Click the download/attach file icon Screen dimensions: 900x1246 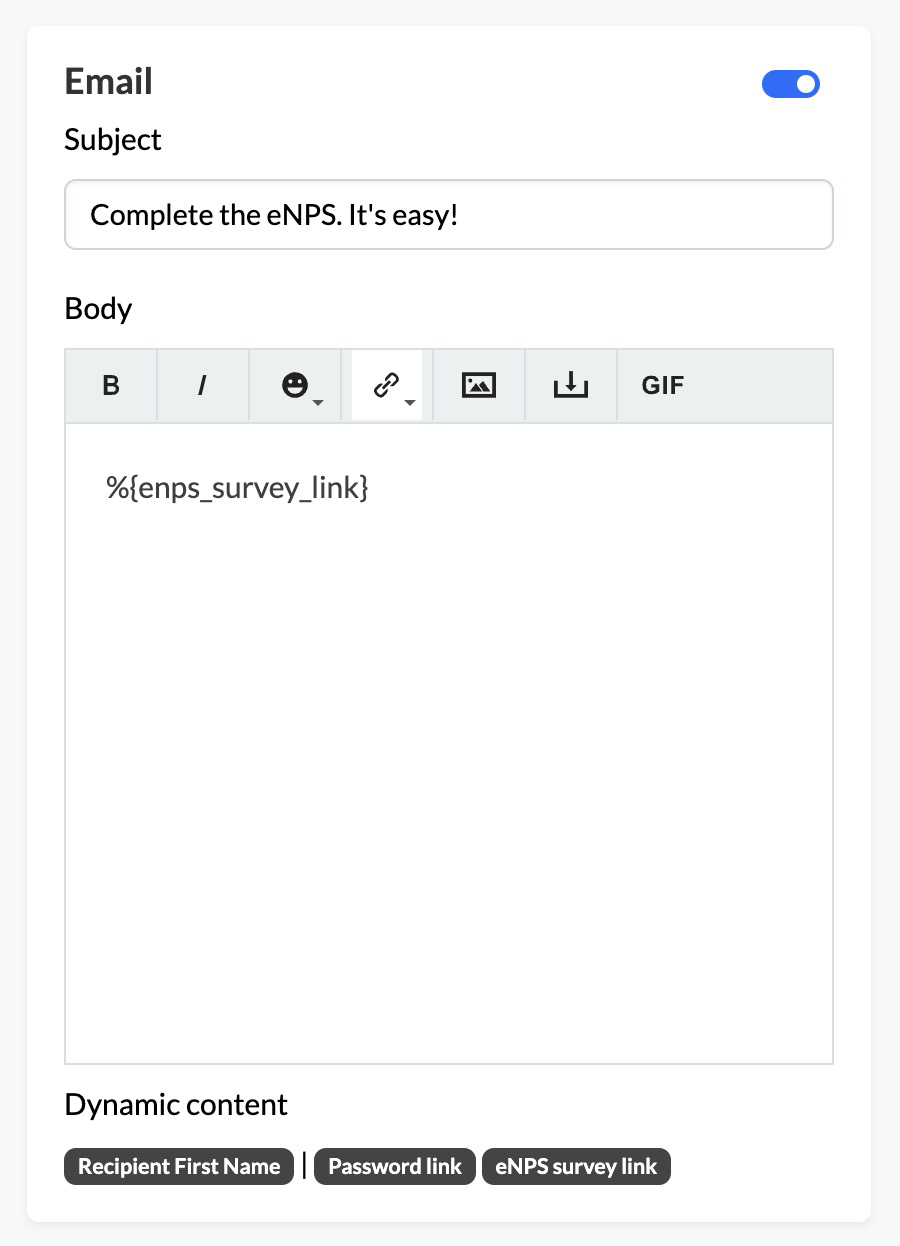(x=571, y=385)
